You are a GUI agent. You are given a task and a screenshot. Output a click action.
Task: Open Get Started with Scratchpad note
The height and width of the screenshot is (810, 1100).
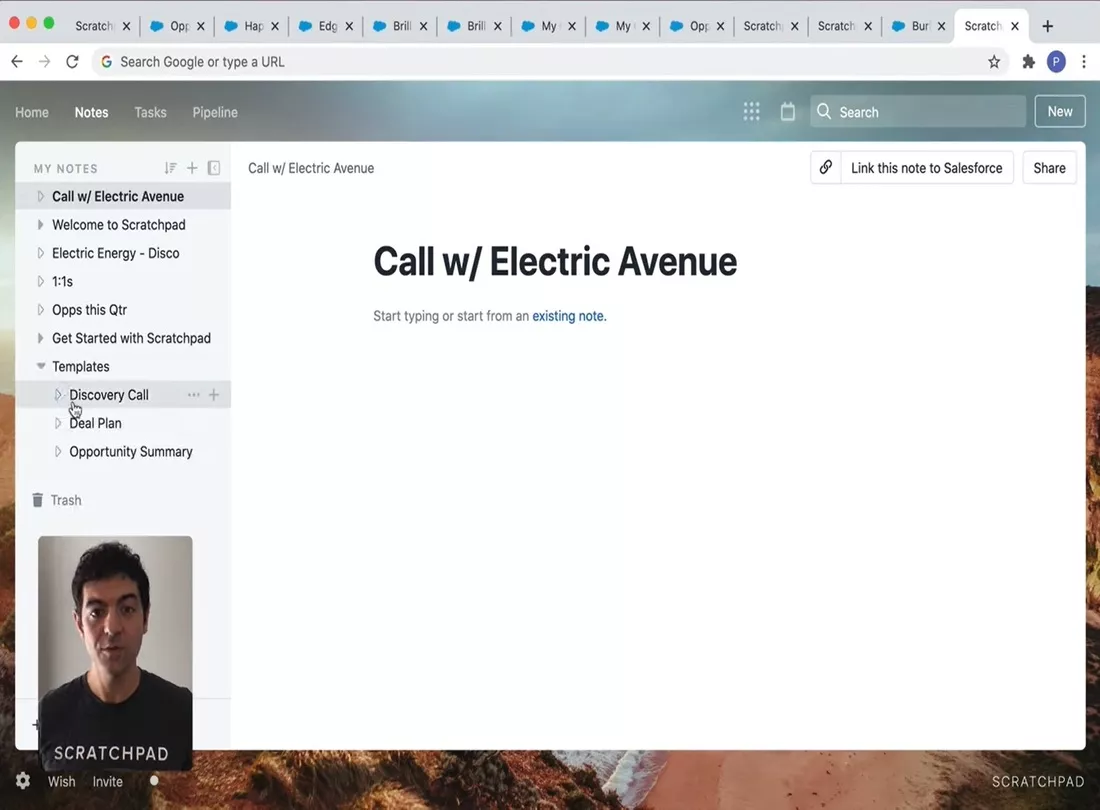coord(131,338)
